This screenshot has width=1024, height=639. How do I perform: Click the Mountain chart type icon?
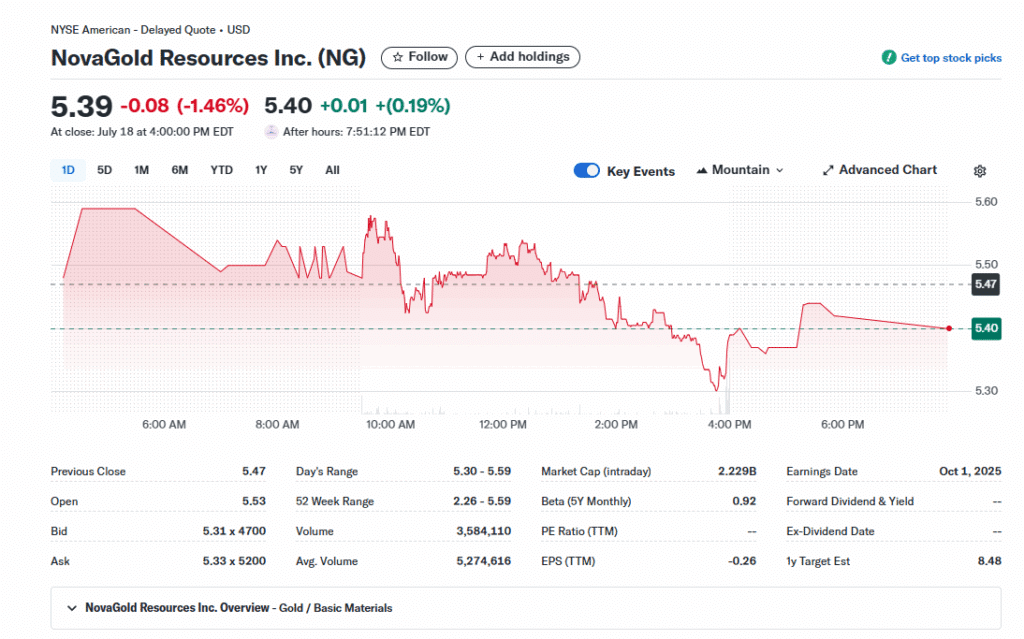(x=702, y=170)
